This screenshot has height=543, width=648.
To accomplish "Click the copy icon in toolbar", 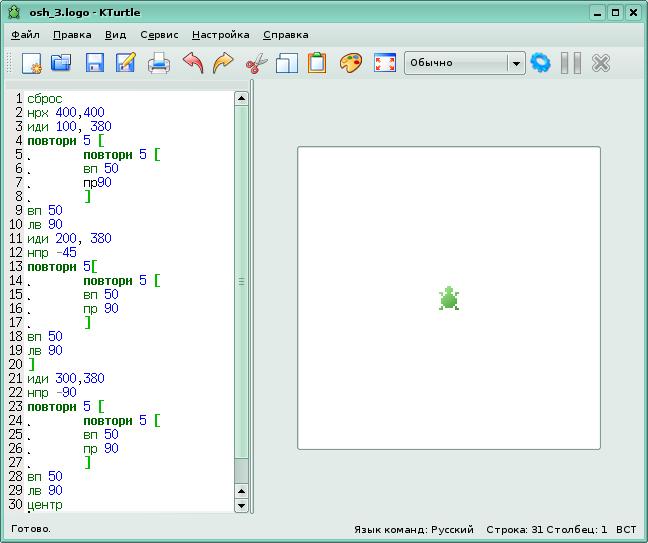I will (x=287, y=63).
